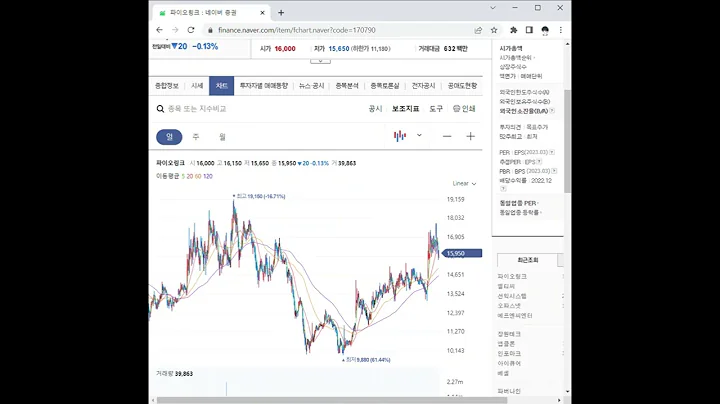Image resolution: width=720 pixels, height=404 pixels.
Task: Open the Chrome extensions puzzle icon
Action: [x=513, y=30]
